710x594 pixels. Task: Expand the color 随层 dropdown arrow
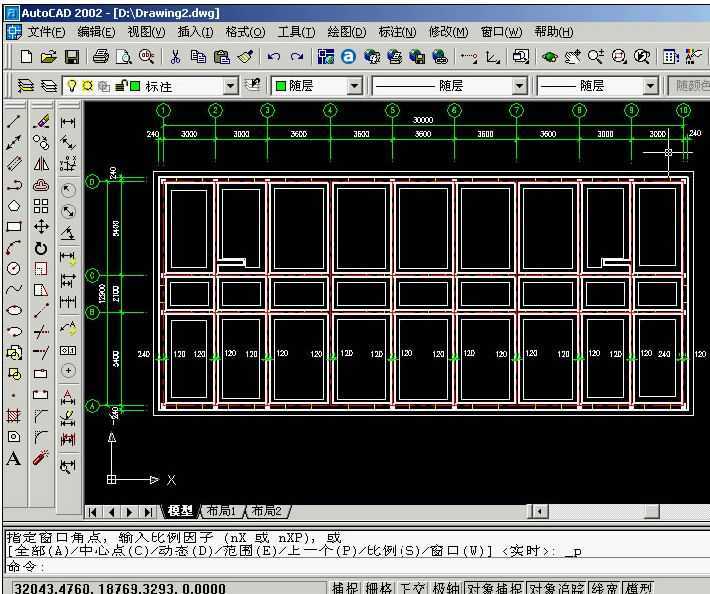point(354,86)
